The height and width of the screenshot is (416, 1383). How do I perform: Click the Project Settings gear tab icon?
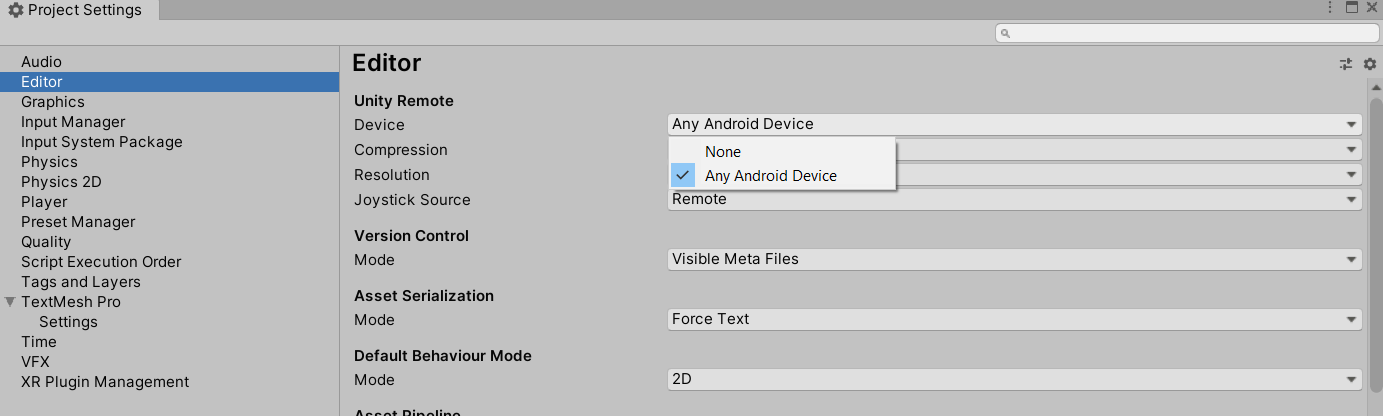click(x=15, y=10)
